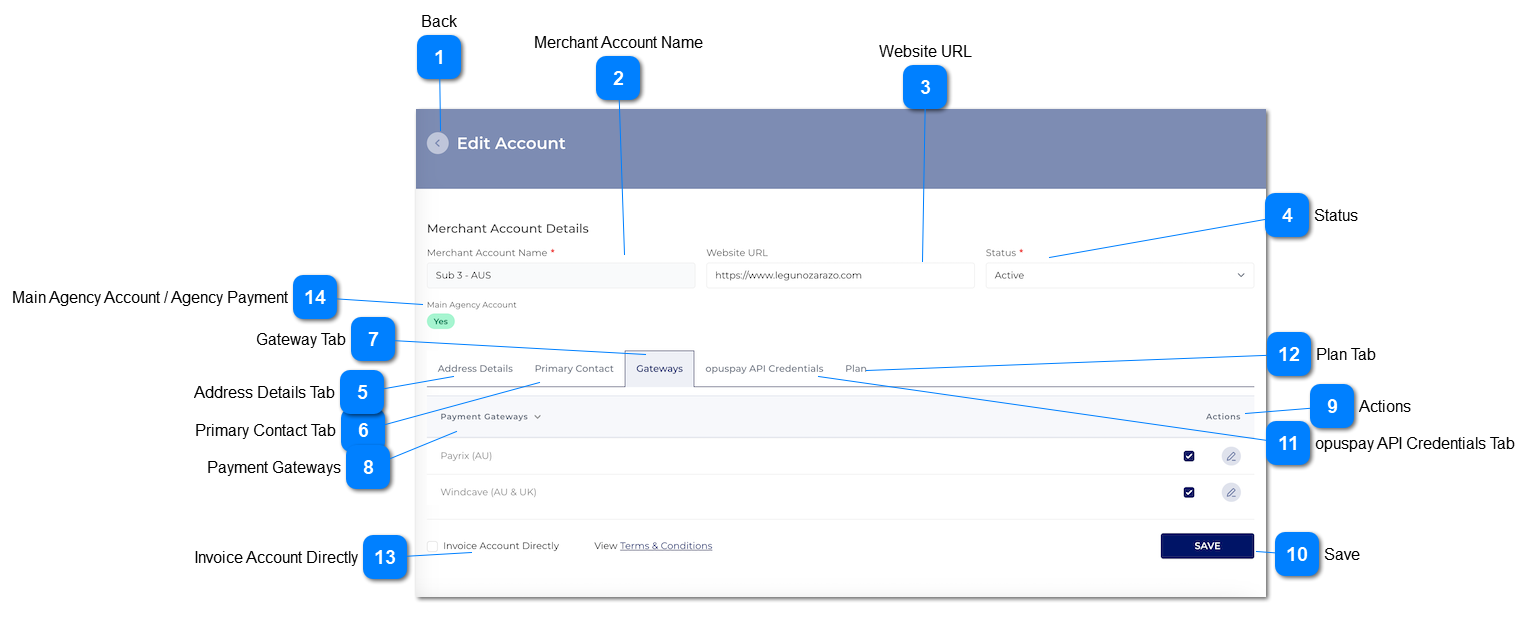
Task: Click the Back arrow icon
Action: pos(437,143)
